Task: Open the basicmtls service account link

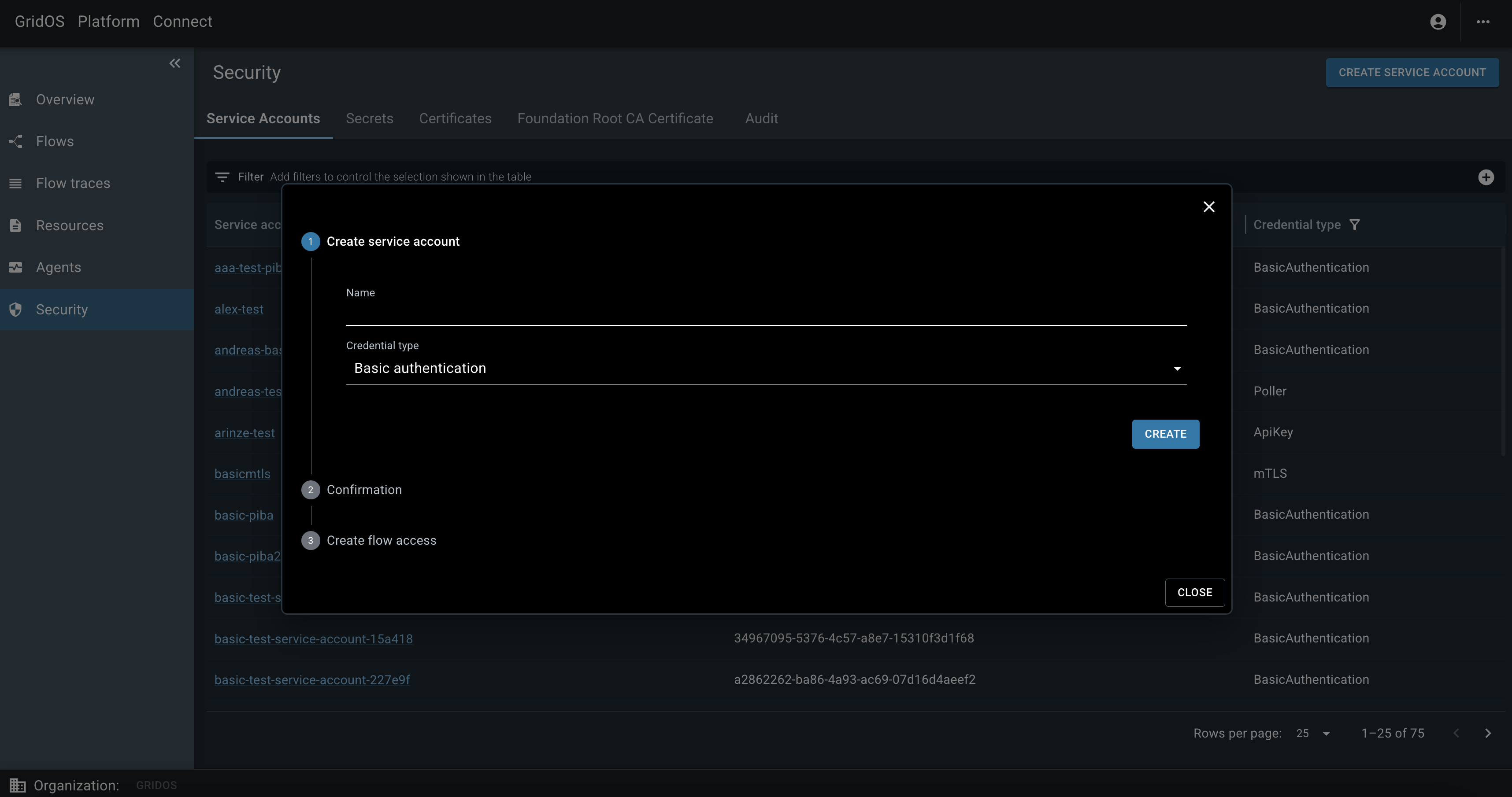Action: 242,474
